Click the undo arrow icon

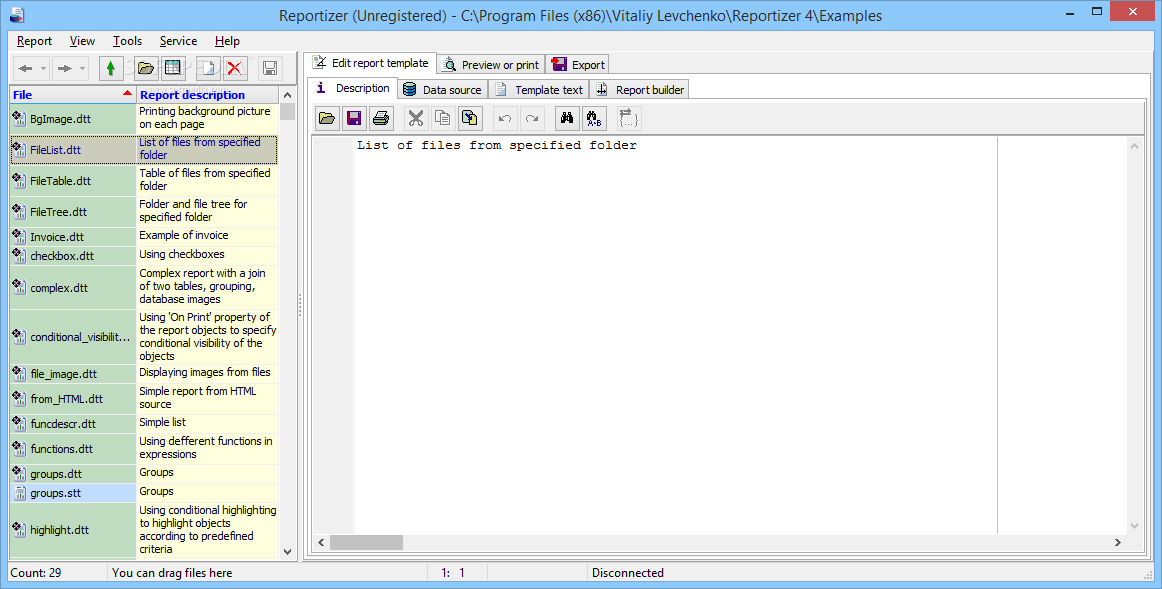pyautogui.click(x=505, y=118)
